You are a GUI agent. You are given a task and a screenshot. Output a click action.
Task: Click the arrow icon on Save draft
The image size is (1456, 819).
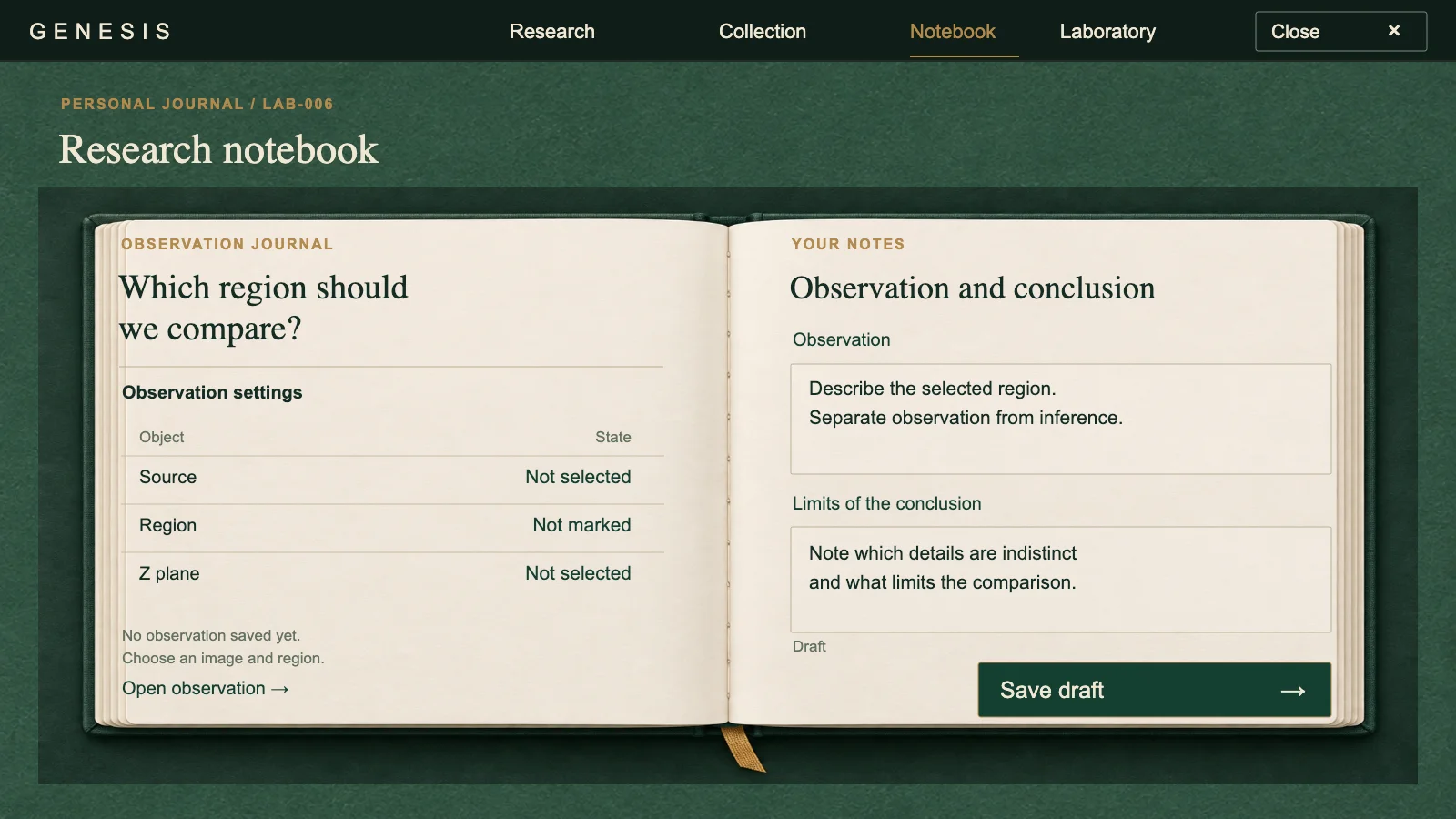[1293, 691]
